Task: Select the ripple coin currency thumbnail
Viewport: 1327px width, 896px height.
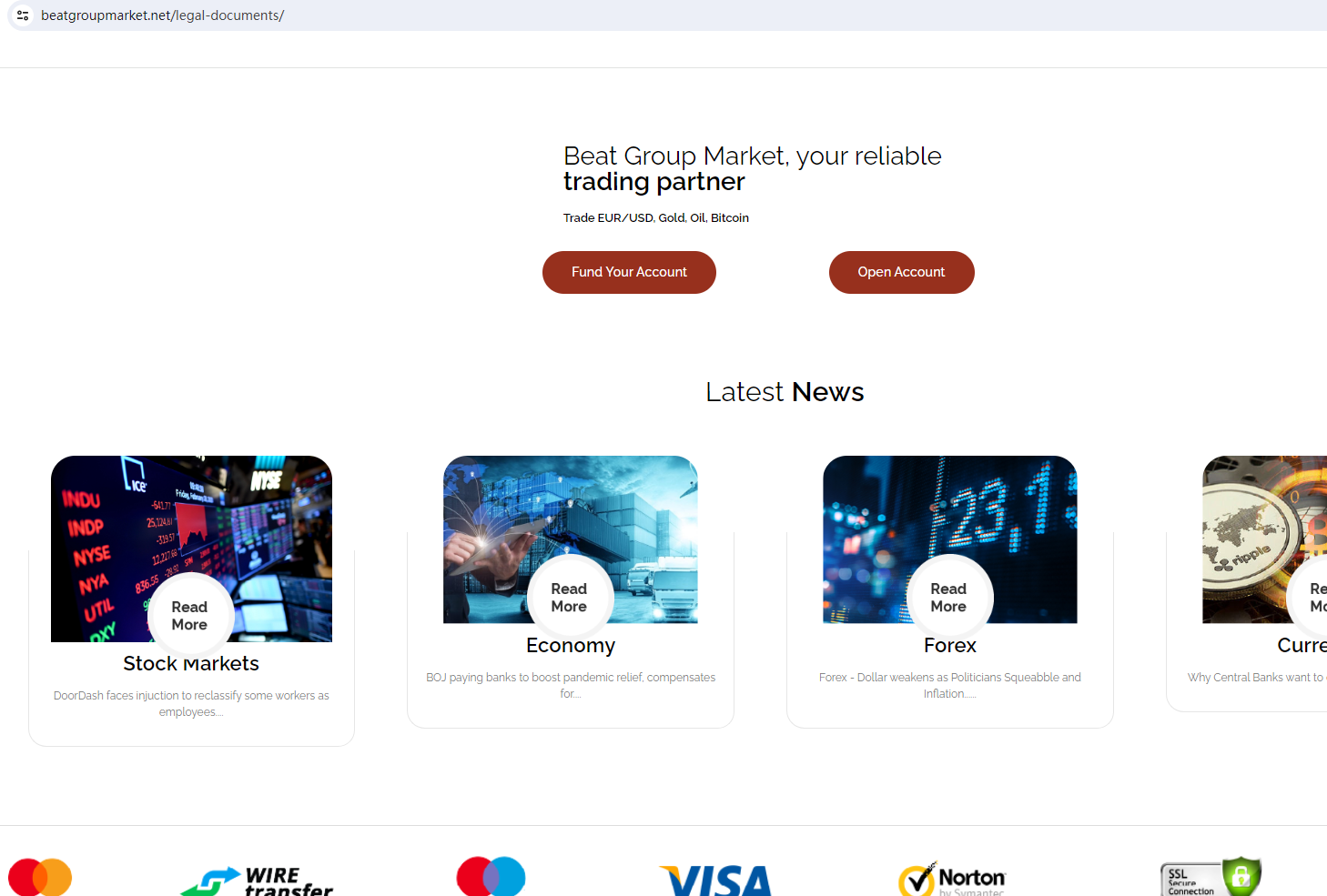Action: pyautogui.click(x=1265, y=539)
